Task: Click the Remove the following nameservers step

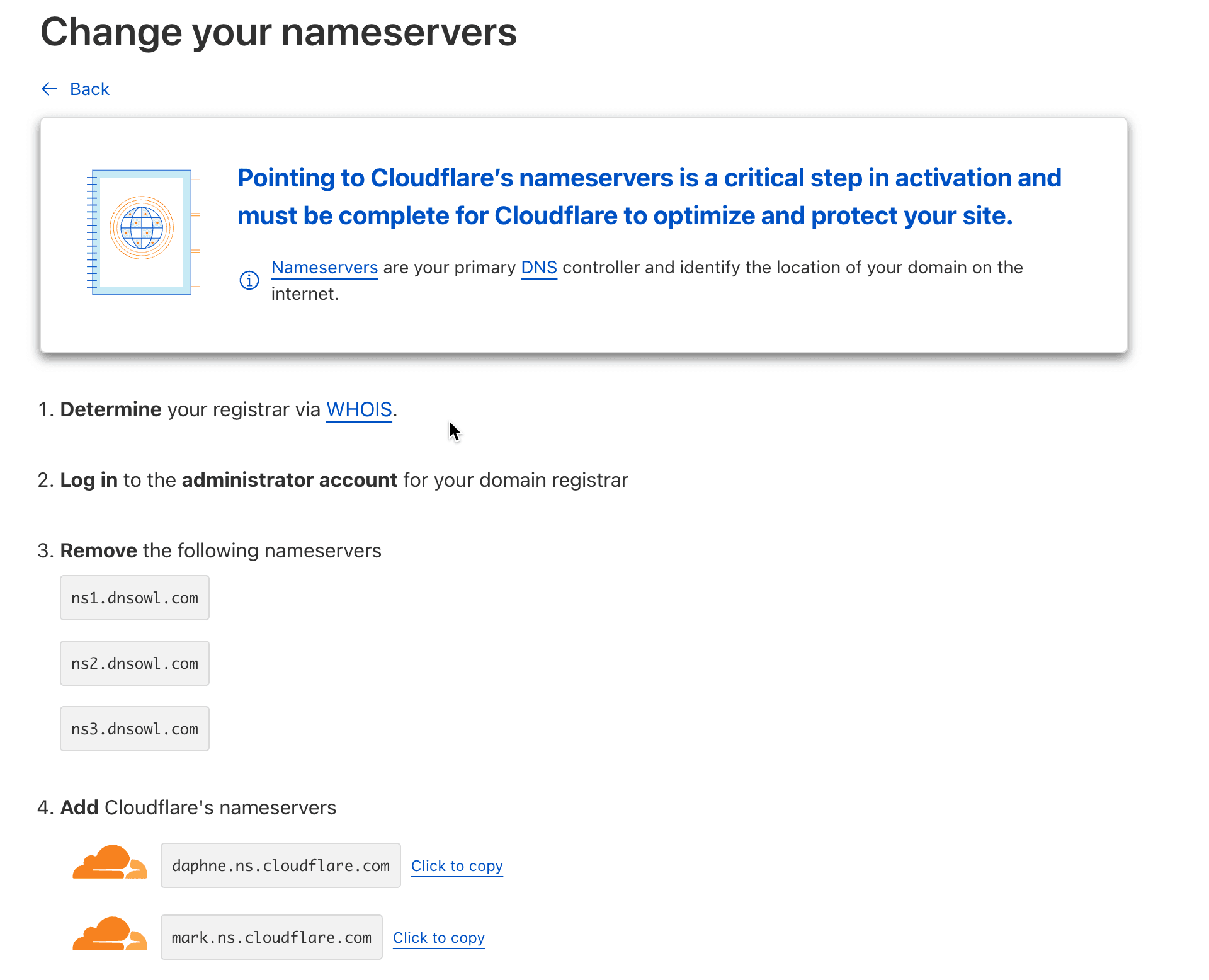Action: coord(209,551)
